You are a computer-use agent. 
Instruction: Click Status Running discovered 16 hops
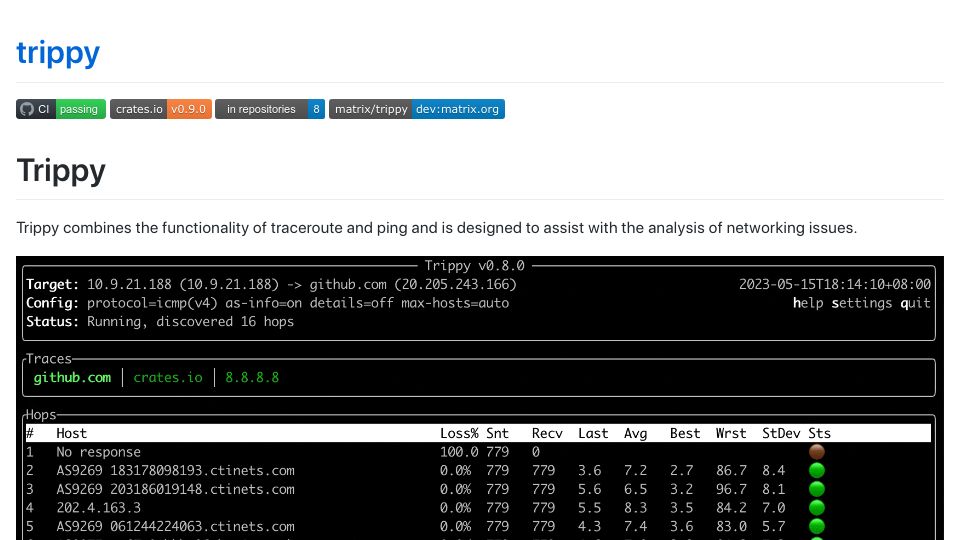(160, 321)
